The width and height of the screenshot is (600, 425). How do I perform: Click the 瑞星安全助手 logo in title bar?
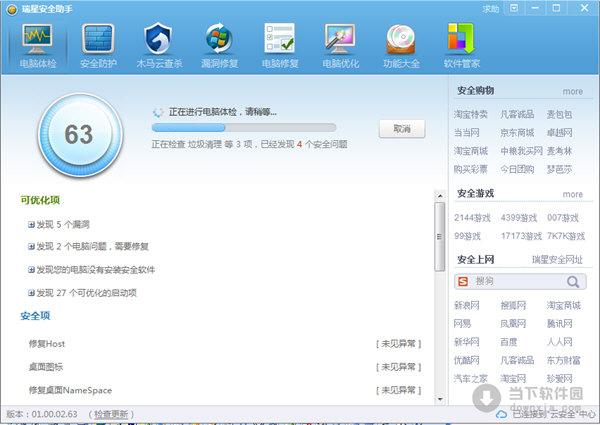coord(11,9)
